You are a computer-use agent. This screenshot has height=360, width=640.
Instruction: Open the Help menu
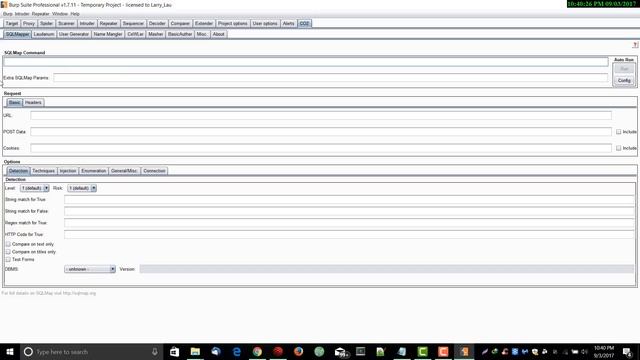click(x=75, y=14)
